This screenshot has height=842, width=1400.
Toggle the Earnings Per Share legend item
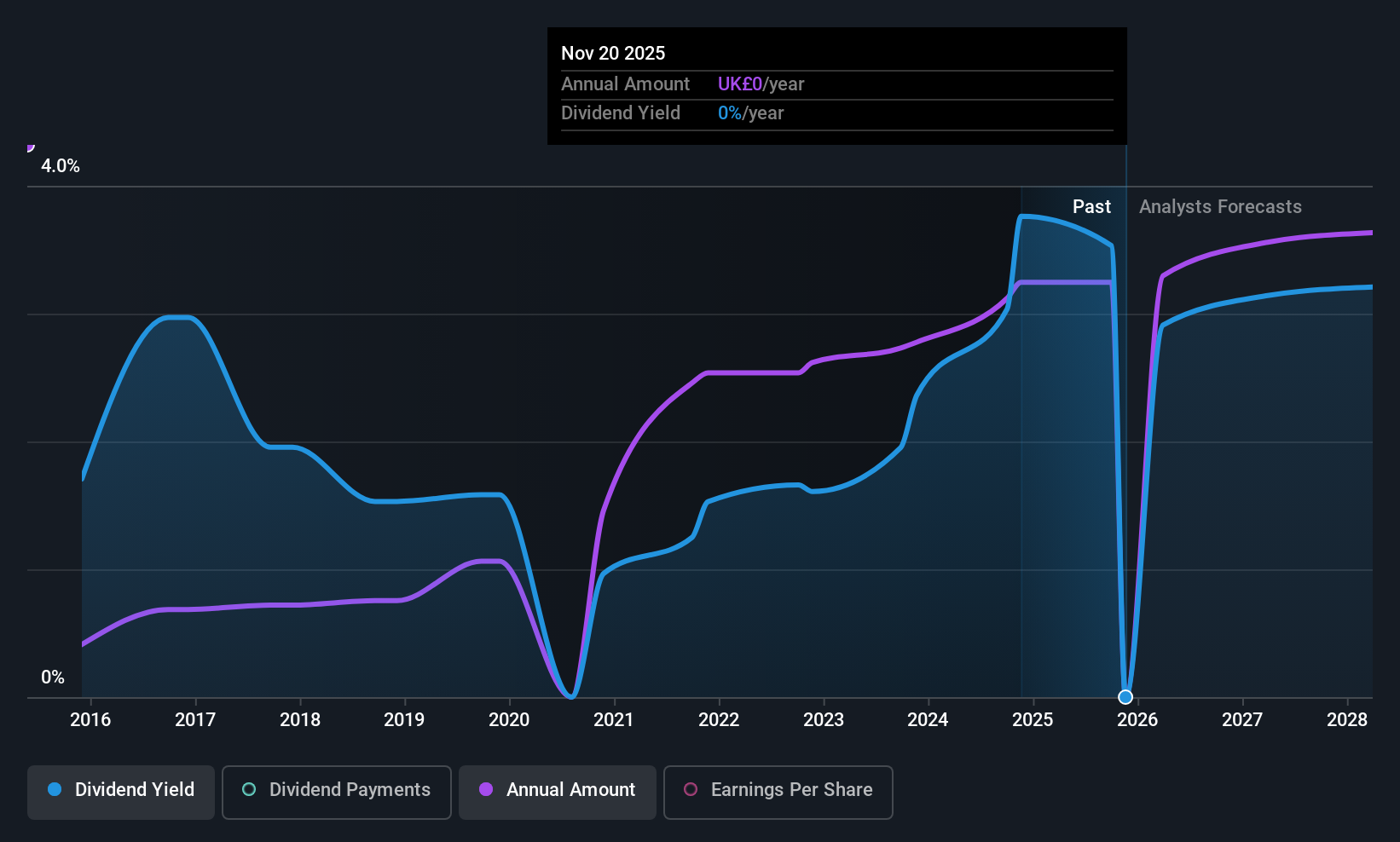click(x=778, y=792)
